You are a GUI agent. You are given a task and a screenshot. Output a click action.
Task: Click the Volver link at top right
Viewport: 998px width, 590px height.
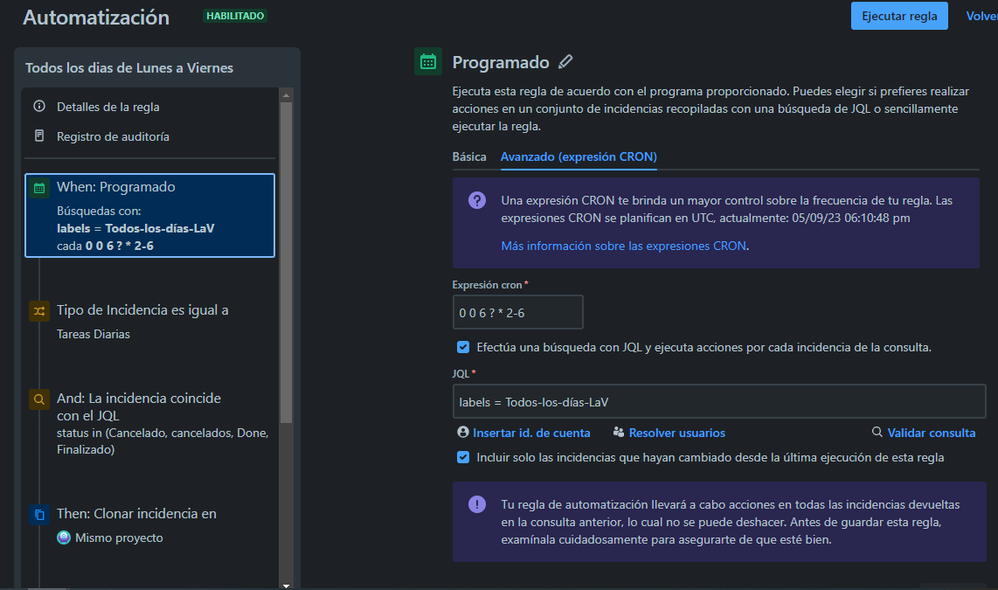point(981,16)
